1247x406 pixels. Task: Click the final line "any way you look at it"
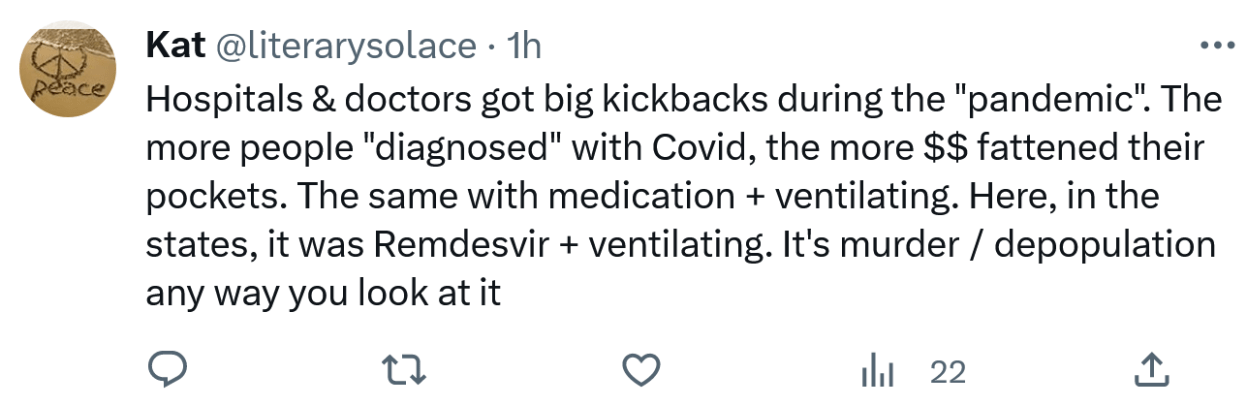pos(322,295)
